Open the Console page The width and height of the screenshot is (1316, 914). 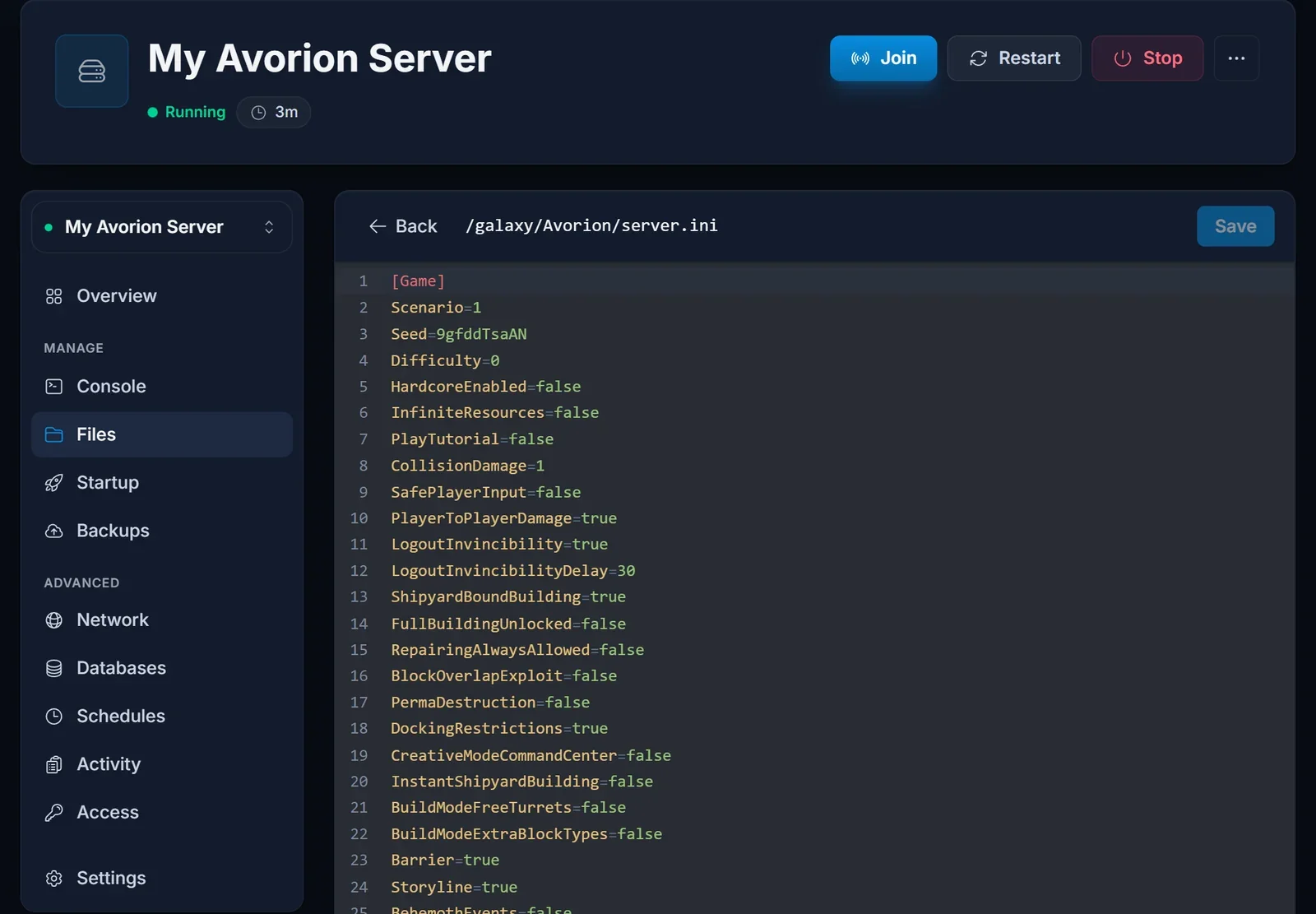tap(162, 387)
